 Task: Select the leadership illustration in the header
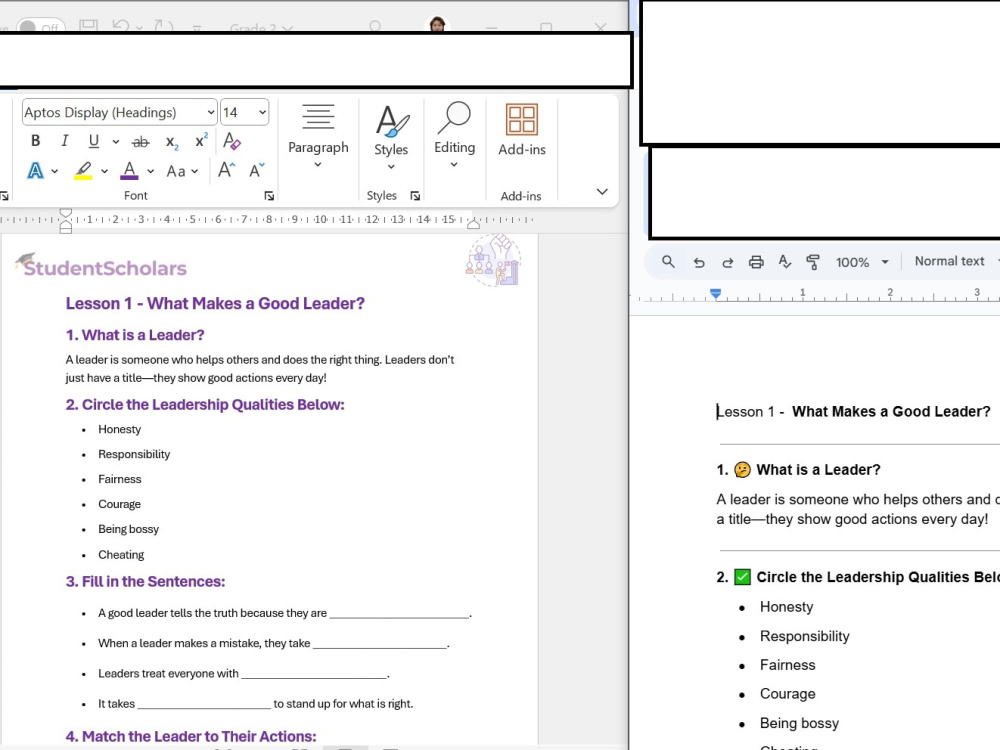click(x=493, y=261)
